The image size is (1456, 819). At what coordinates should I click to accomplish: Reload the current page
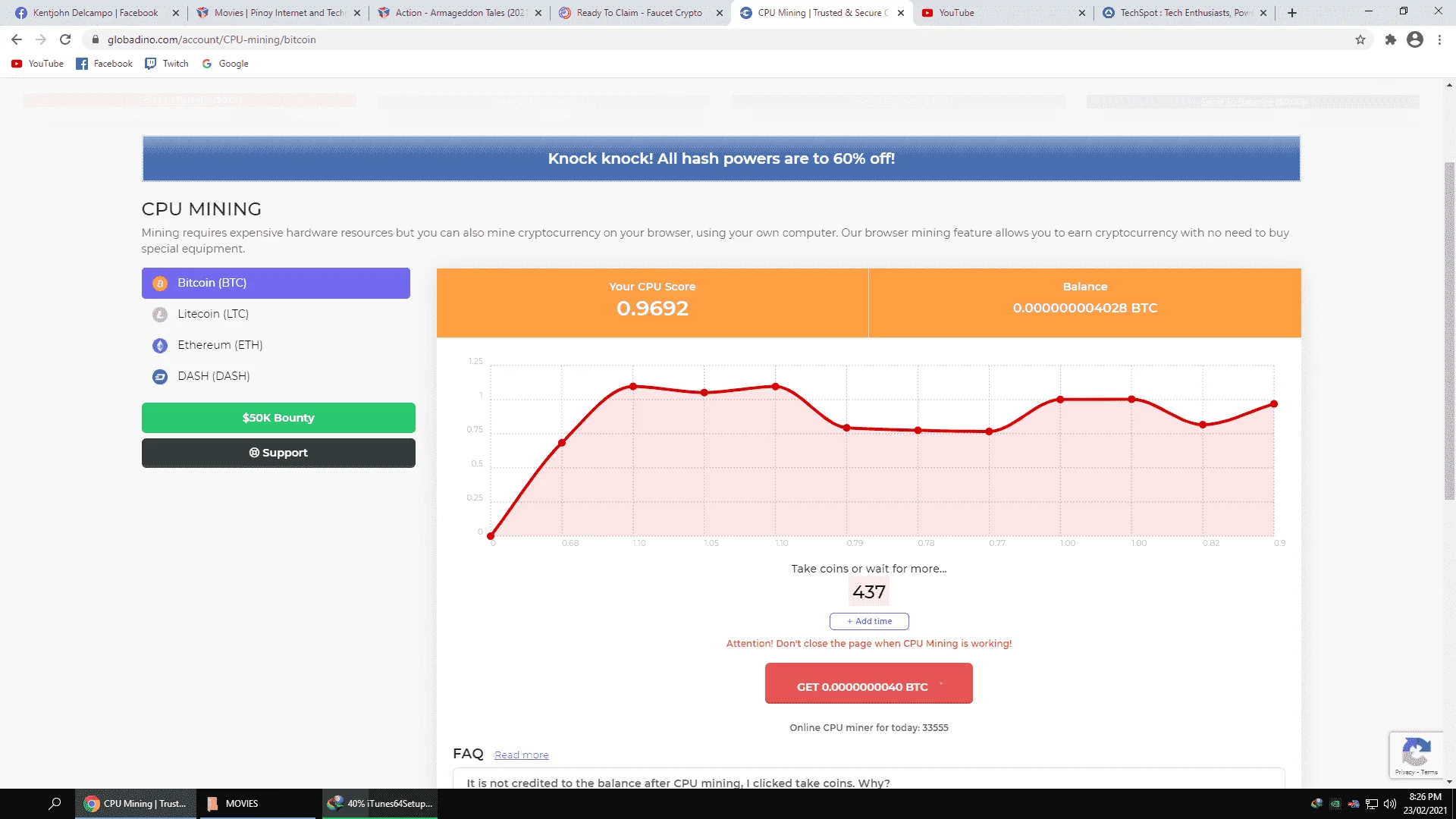[x=65, y=39]
